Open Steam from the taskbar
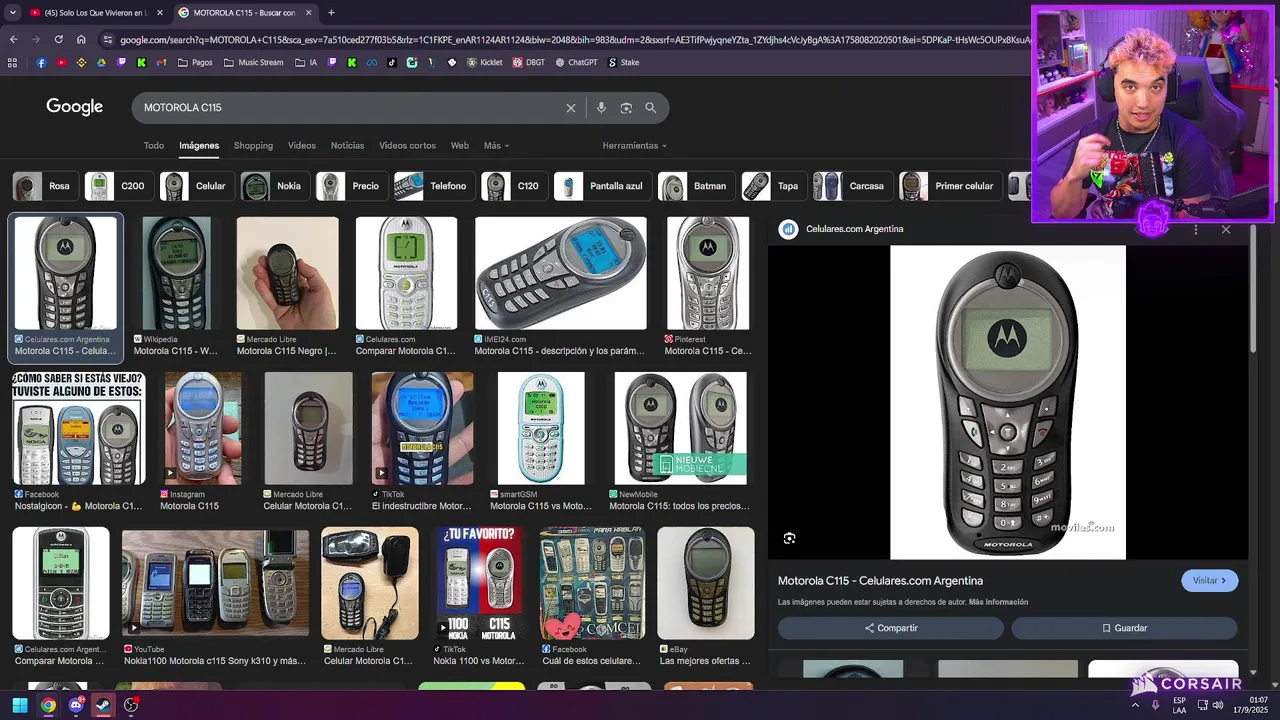This screenshot has width=1280, height=720. point(103,705)
